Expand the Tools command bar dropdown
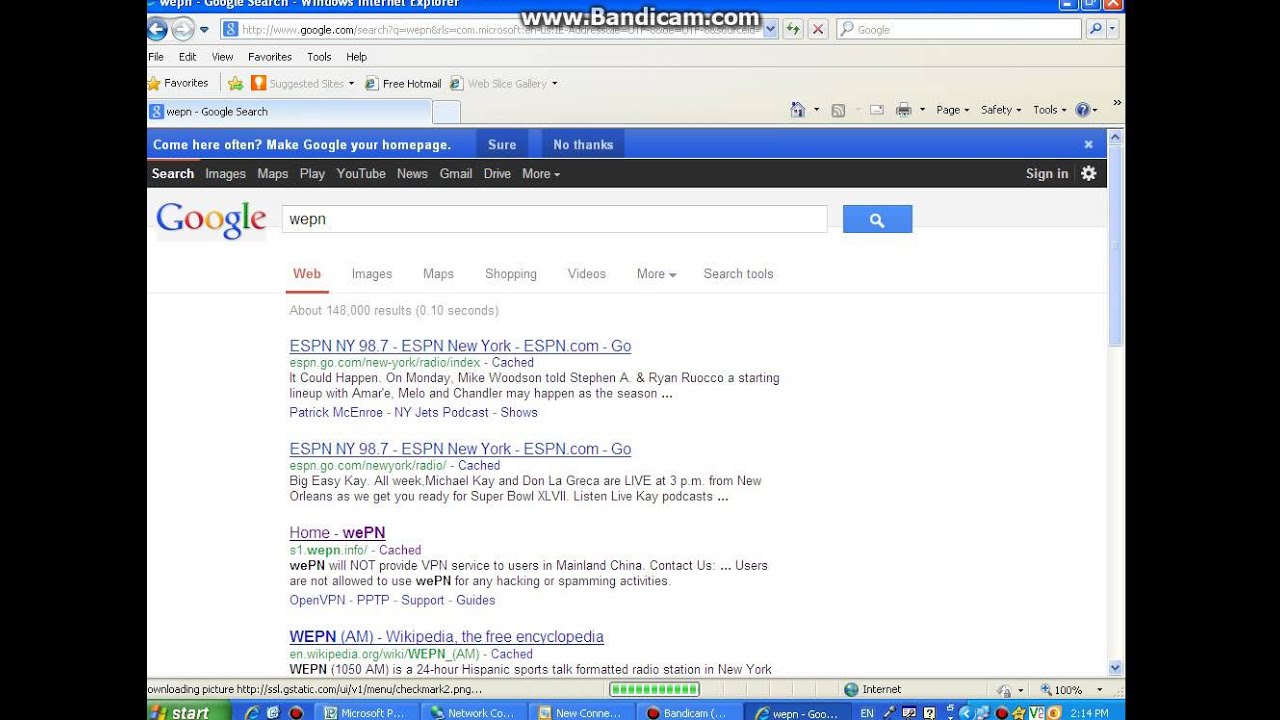The width and height of the screenshot is (1280, 720). [1050, 110]
